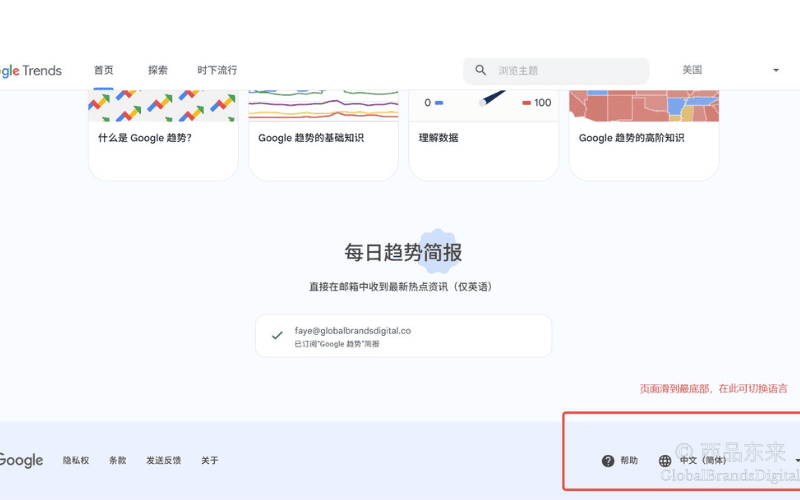
Task: Click the 直接在邮箱中收到最新热点资讯 subtitle
Action: coord(401,287)
